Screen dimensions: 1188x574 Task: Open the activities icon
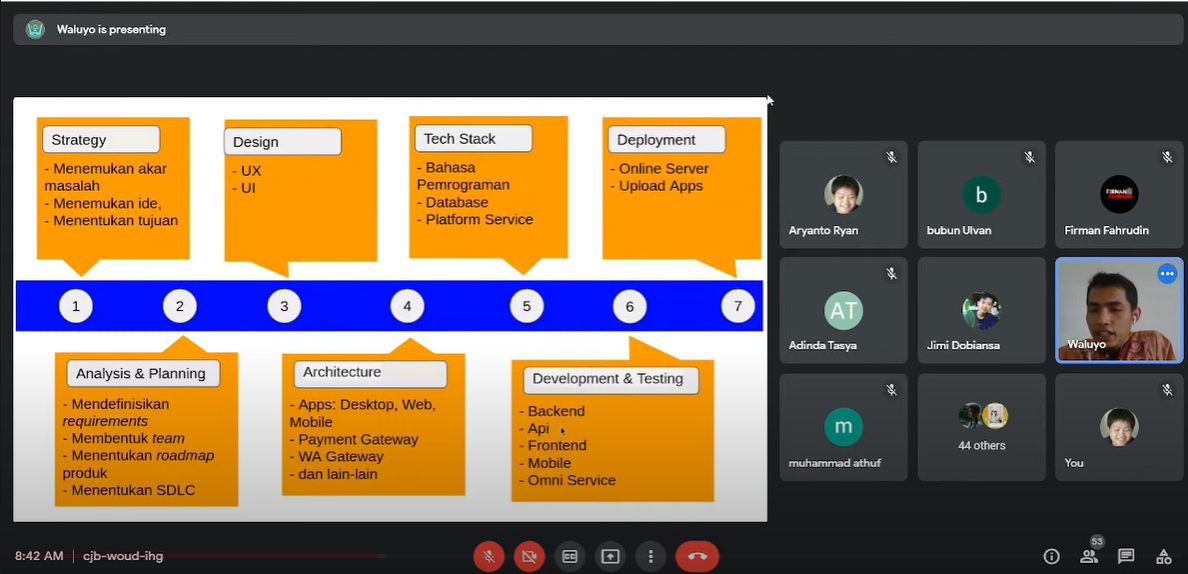point(1164,556)
